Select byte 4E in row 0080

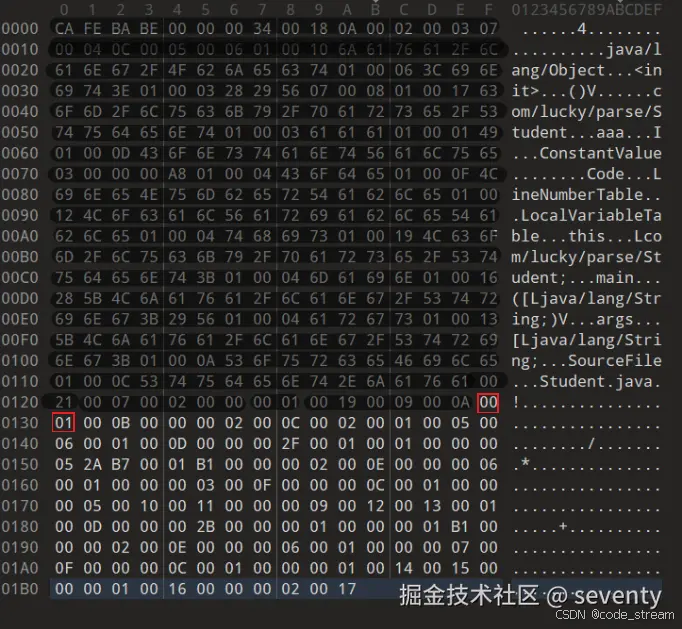click(149, 194)
